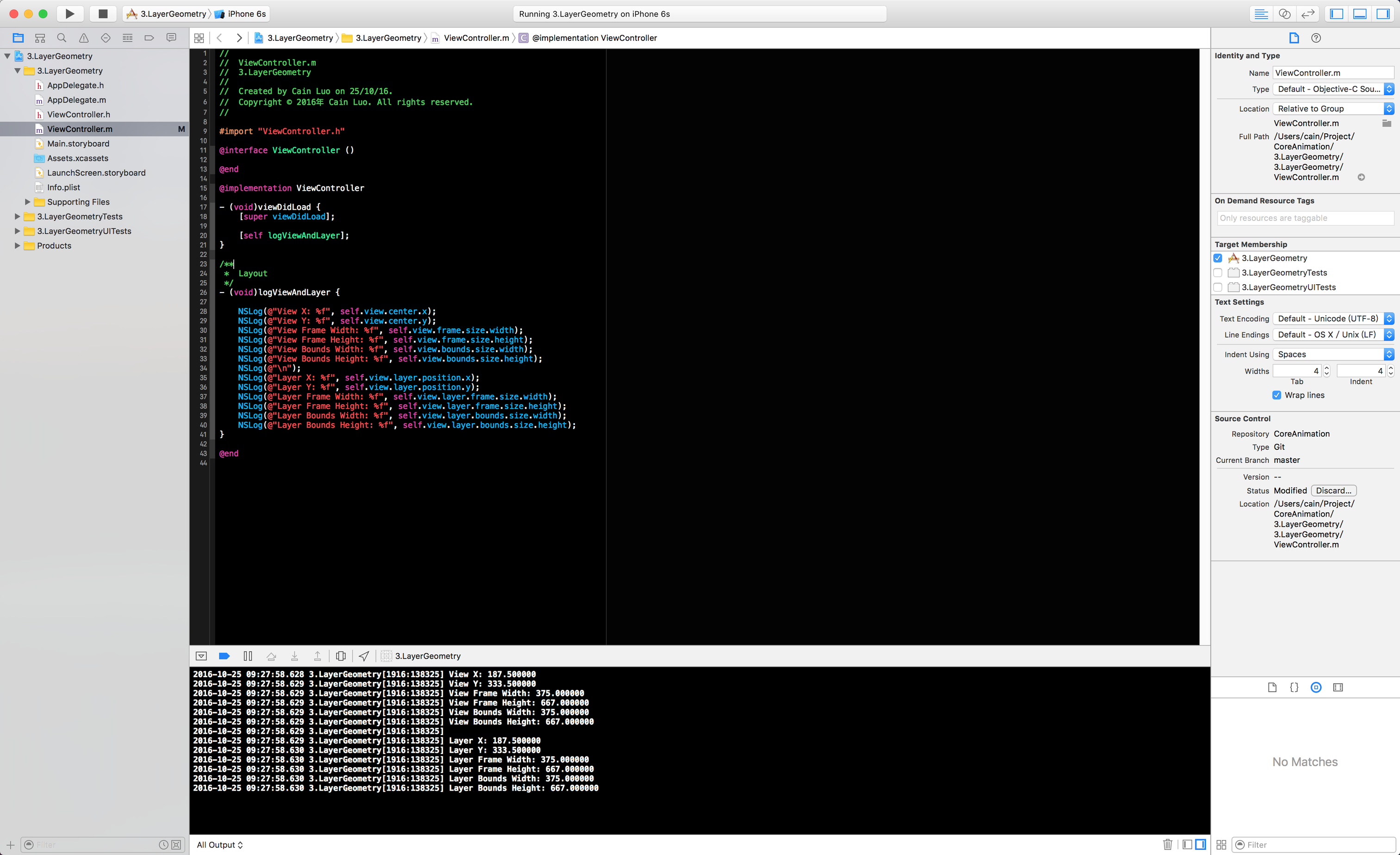Click Simulate Location arrow icon
The image size is (1400, 855).
(x=364, y=656)
